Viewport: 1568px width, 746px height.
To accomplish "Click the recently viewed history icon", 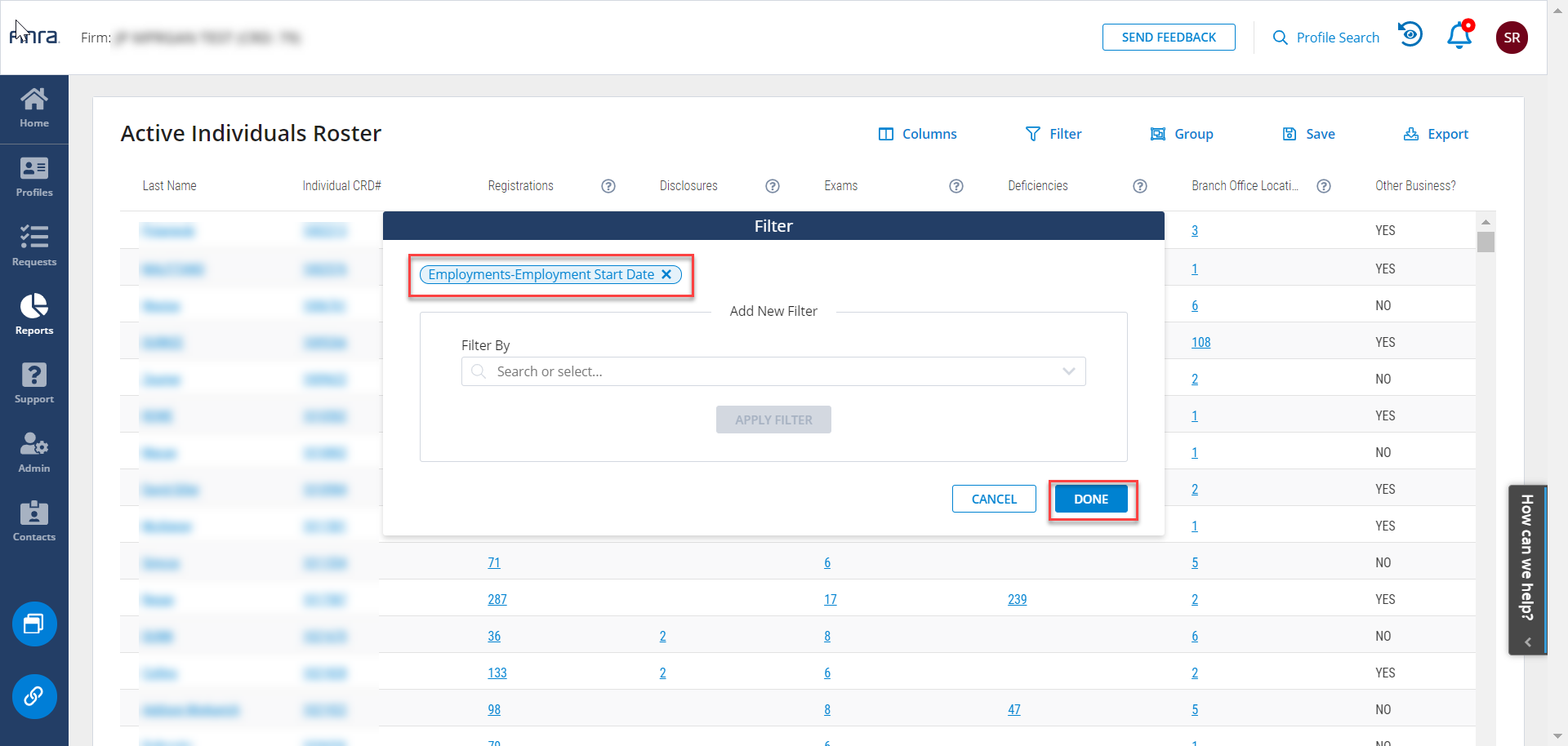I will coord(1410,35).
